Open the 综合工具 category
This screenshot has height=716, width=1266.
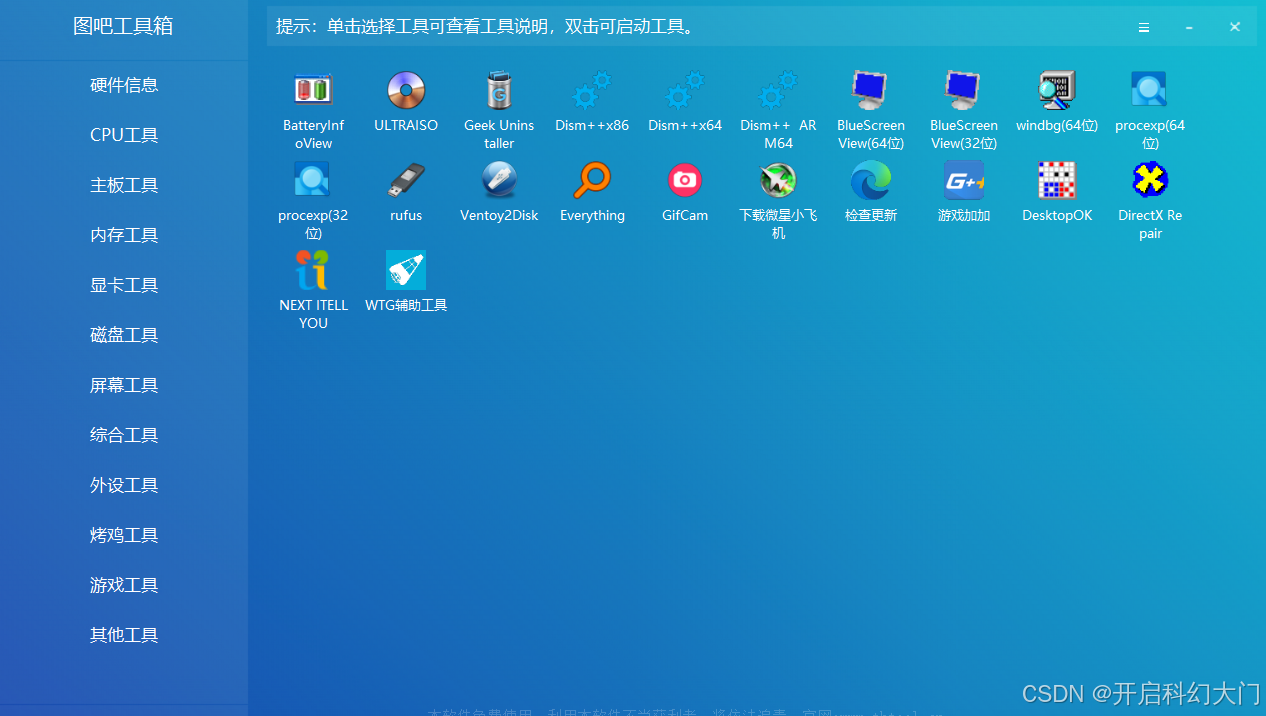124,435
